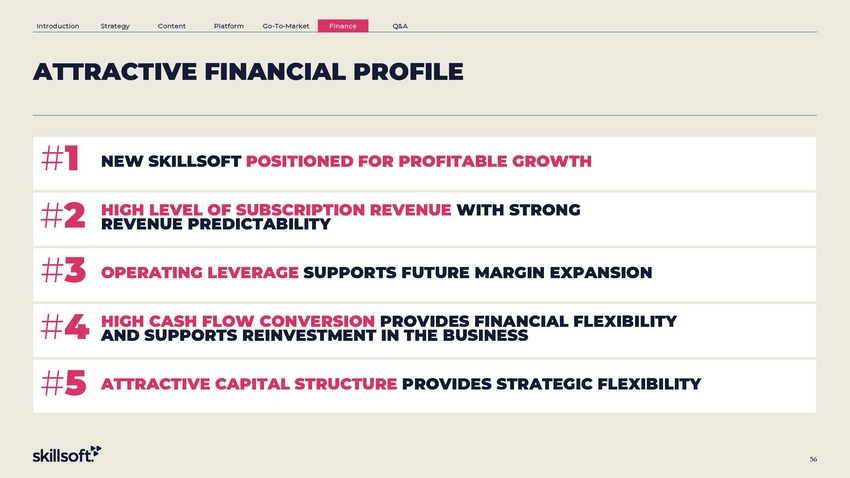Select 'Attractive Capital Structure' text
The image size is (850, 478).
click(249, 384)
